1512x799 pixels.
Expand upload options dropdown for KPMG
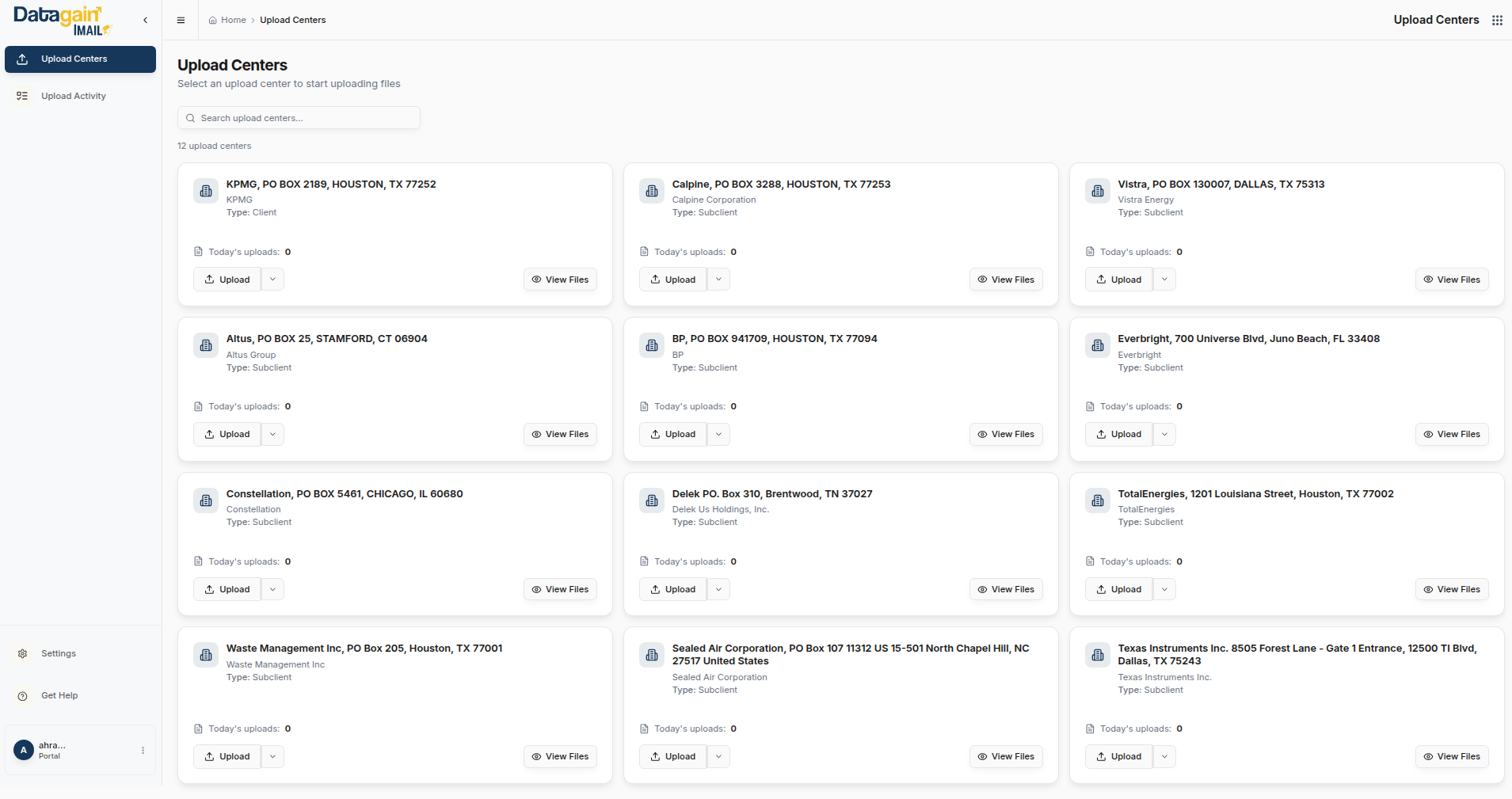(272, 280)
